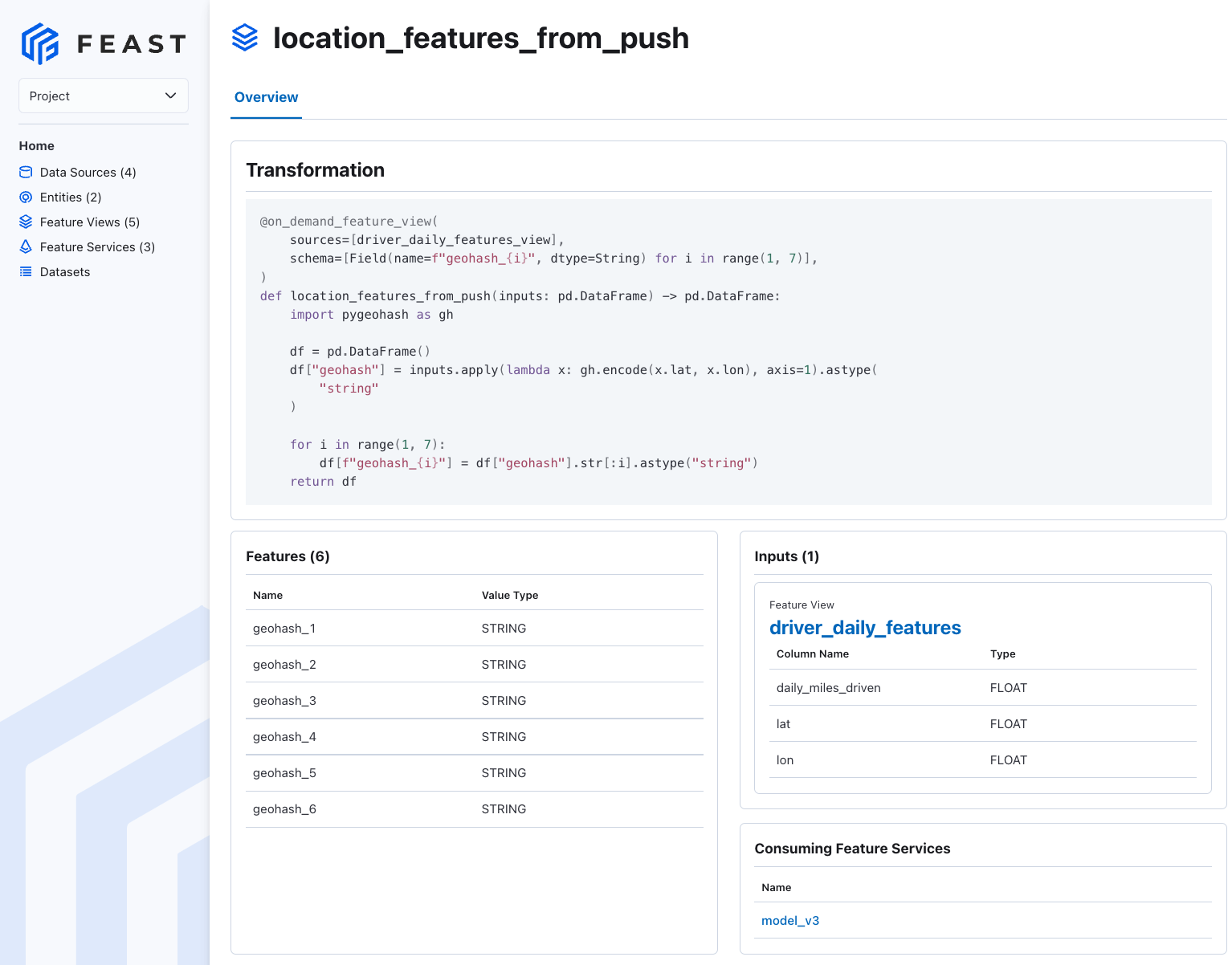Expand the Project dropdown chevron arrow
The image size is (1232, 965).
click(170, 96)
